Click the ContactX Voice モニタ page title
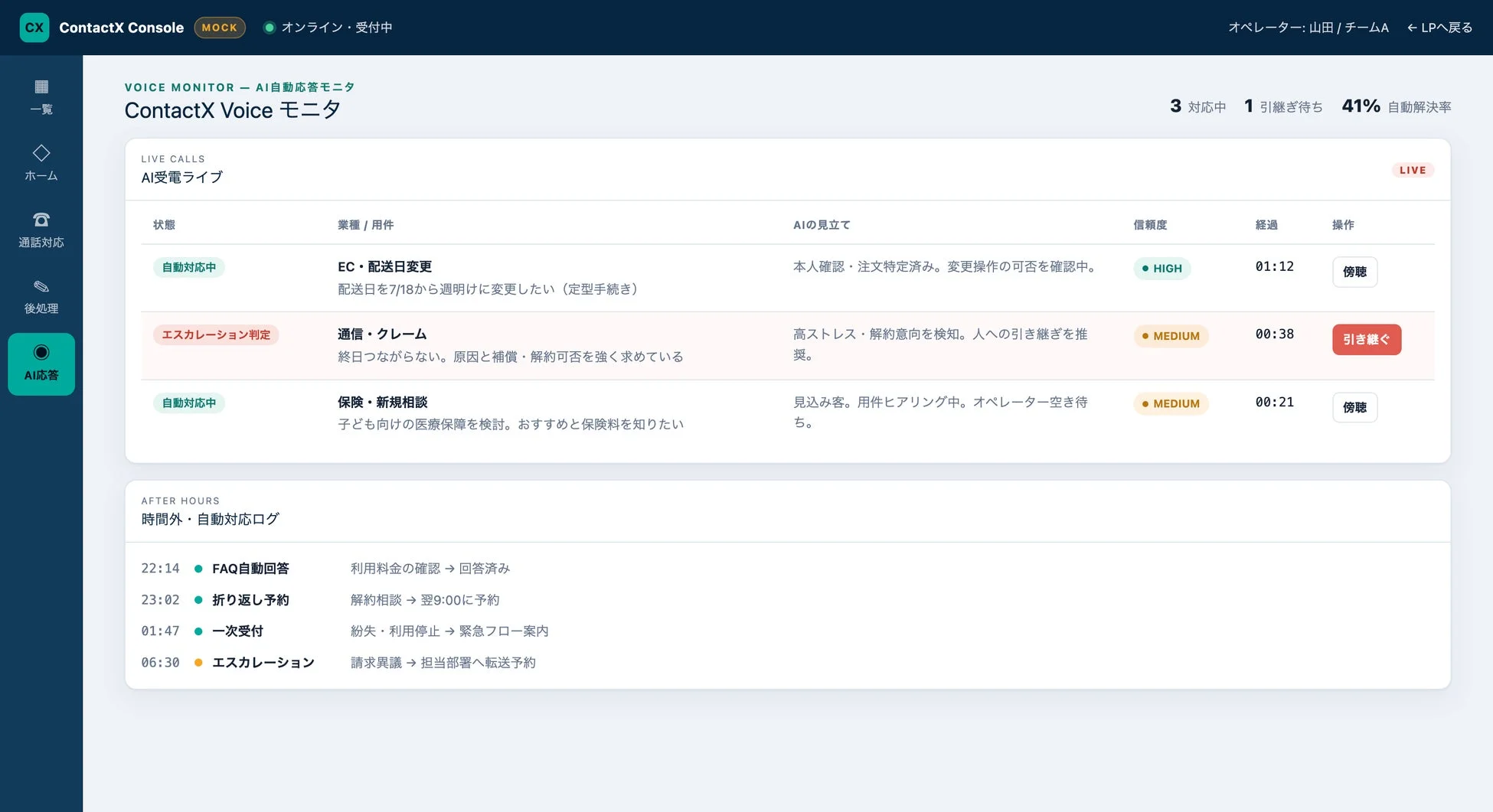 (x=232, y=110)
